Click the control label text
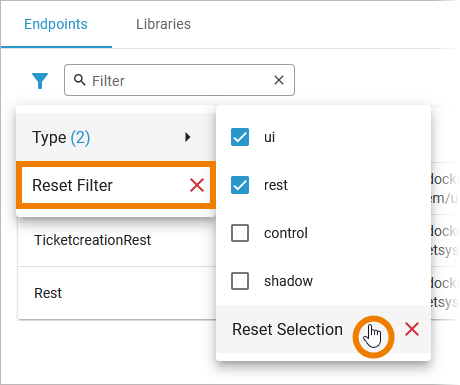Screen dimensions: 460x385 click(x=286, y=233)
